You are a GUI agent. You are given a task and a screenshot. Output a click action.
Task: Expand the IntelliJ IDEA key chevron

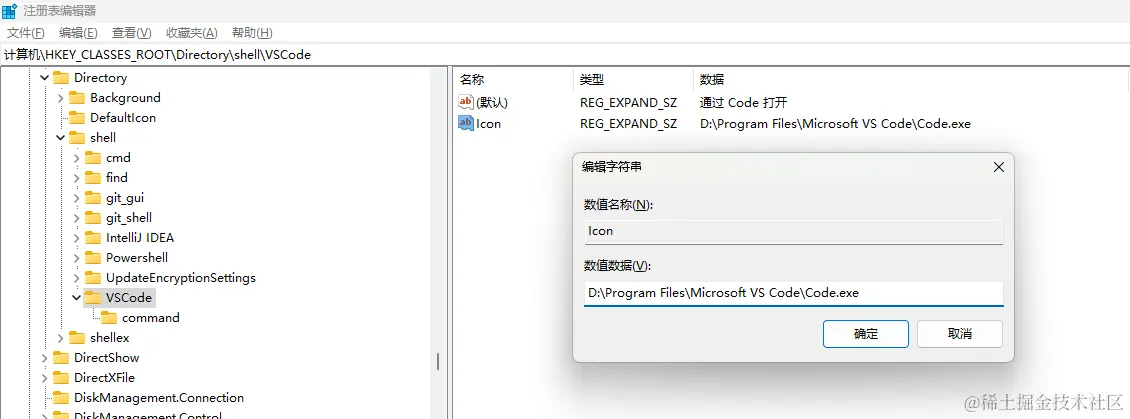(x=76, y=238)
